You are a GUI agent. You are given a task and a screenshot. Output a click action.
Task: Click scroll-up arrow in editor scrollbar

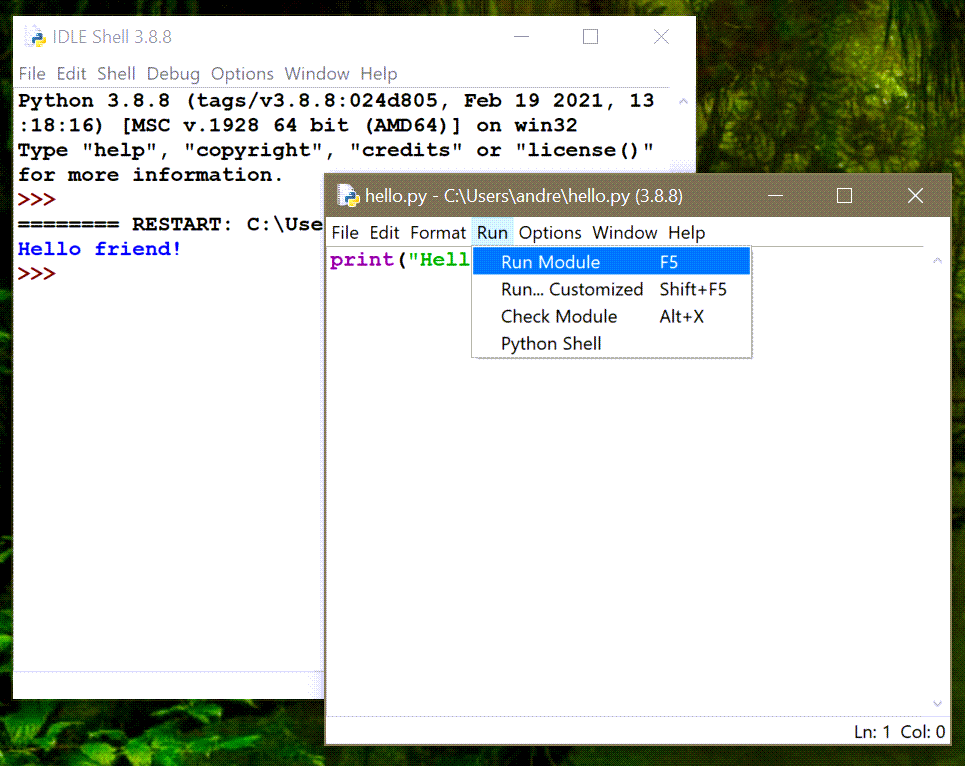click(x=937, y=261)
